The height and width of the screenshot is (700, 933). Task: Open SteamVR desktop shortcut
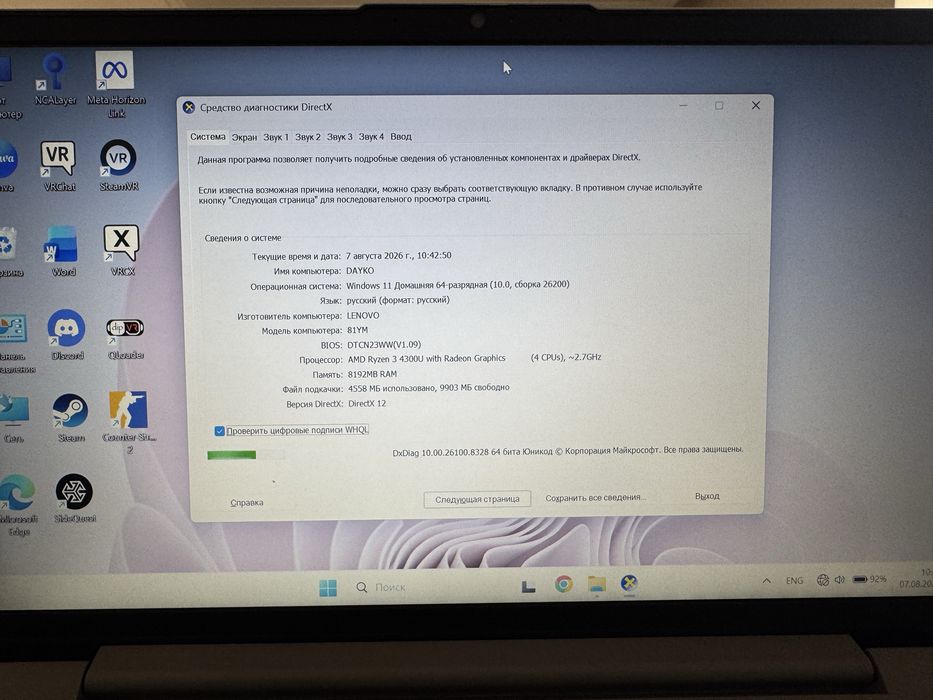[x=118, y=165]
